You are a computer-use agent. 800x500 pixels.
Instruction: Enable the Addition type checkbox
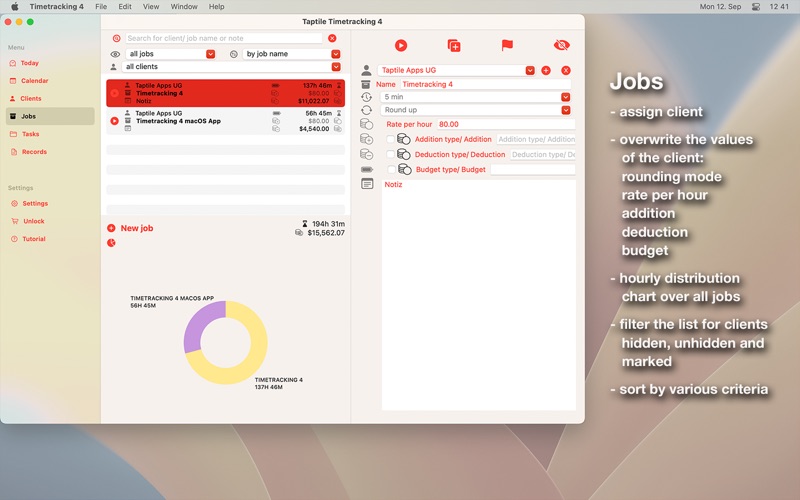tap(390, 139)
